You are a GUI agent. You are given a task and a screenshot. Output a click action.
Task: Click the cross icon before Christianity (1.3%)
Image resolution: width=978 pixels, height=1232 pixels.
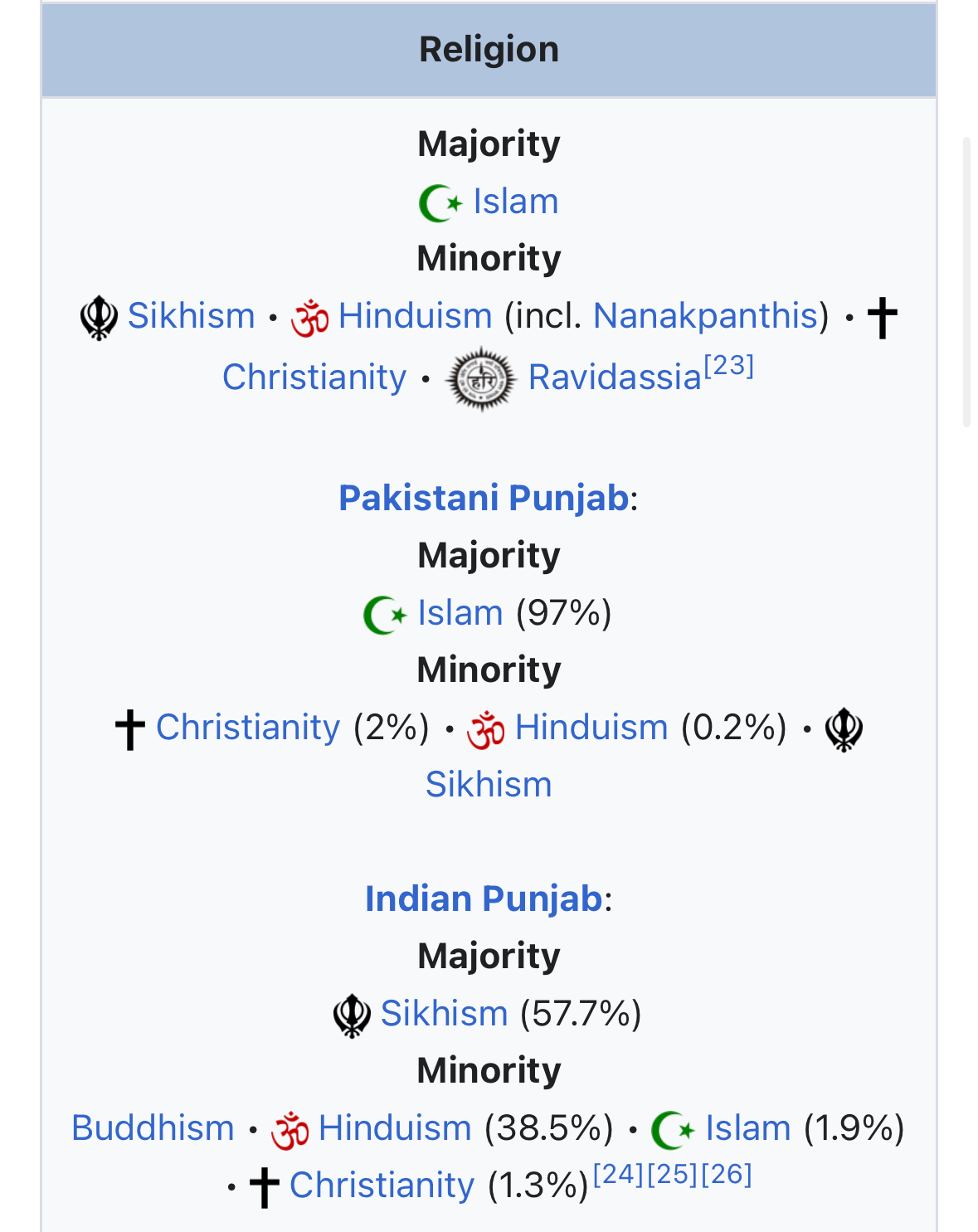coord(265,1187)
